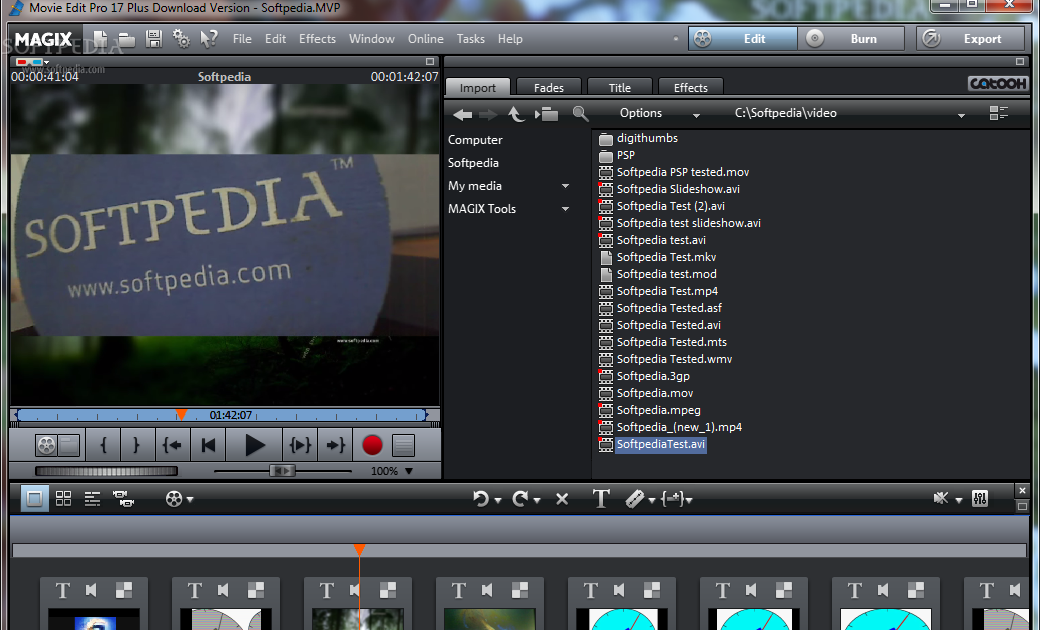Switch to the Title tab
The image size is (1040, 630).
tap(619, 88)
